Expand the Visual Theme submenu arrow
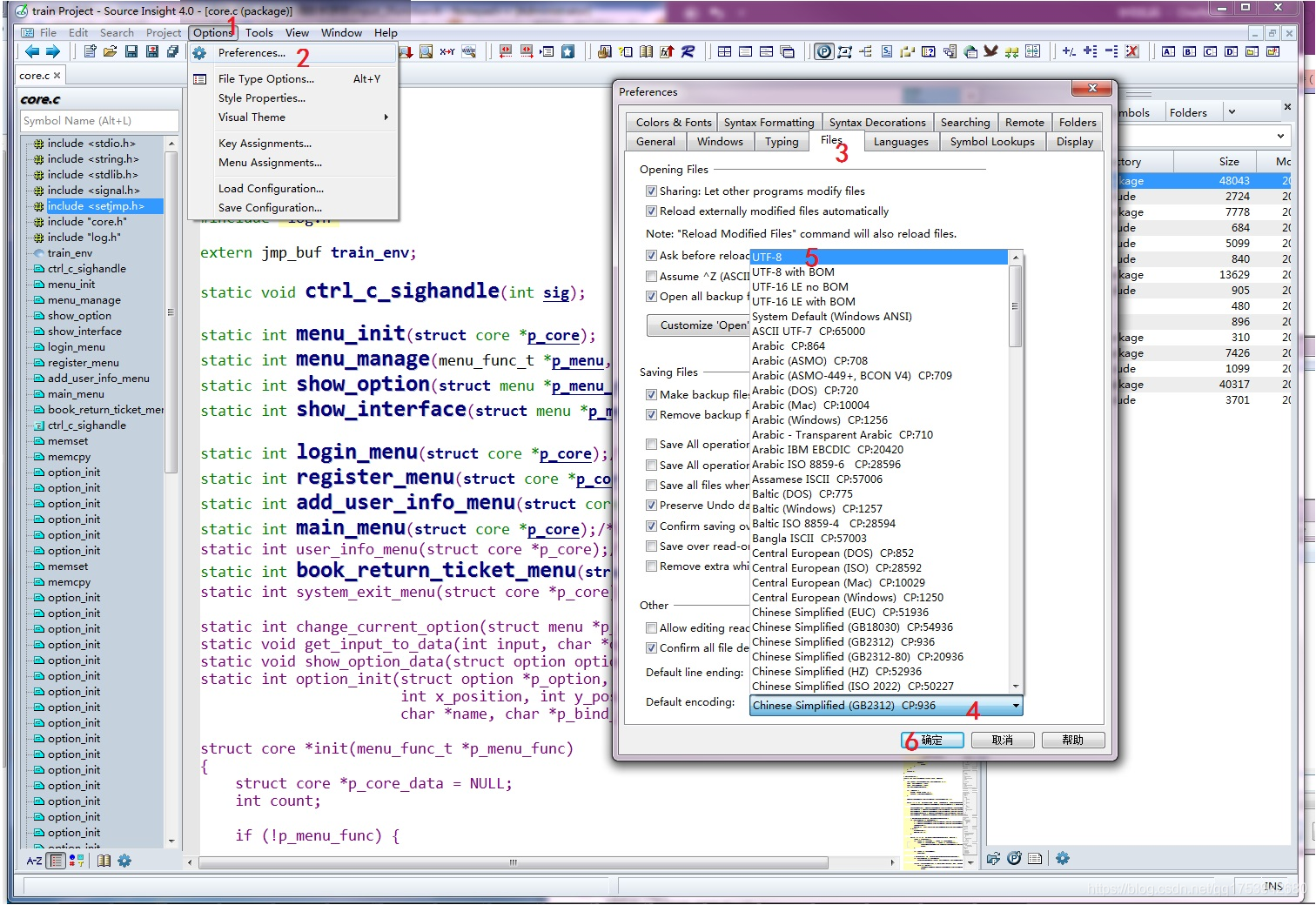The image size is (1316, 905). coord(386,117)
